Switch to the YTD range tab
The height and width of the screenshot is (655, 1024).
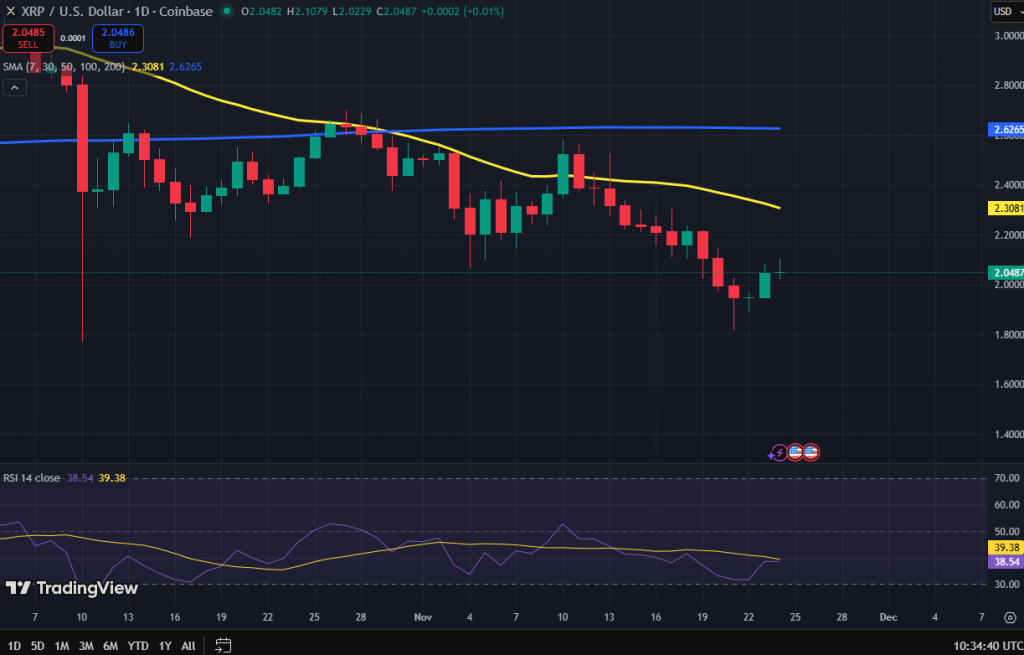(137, 647)
